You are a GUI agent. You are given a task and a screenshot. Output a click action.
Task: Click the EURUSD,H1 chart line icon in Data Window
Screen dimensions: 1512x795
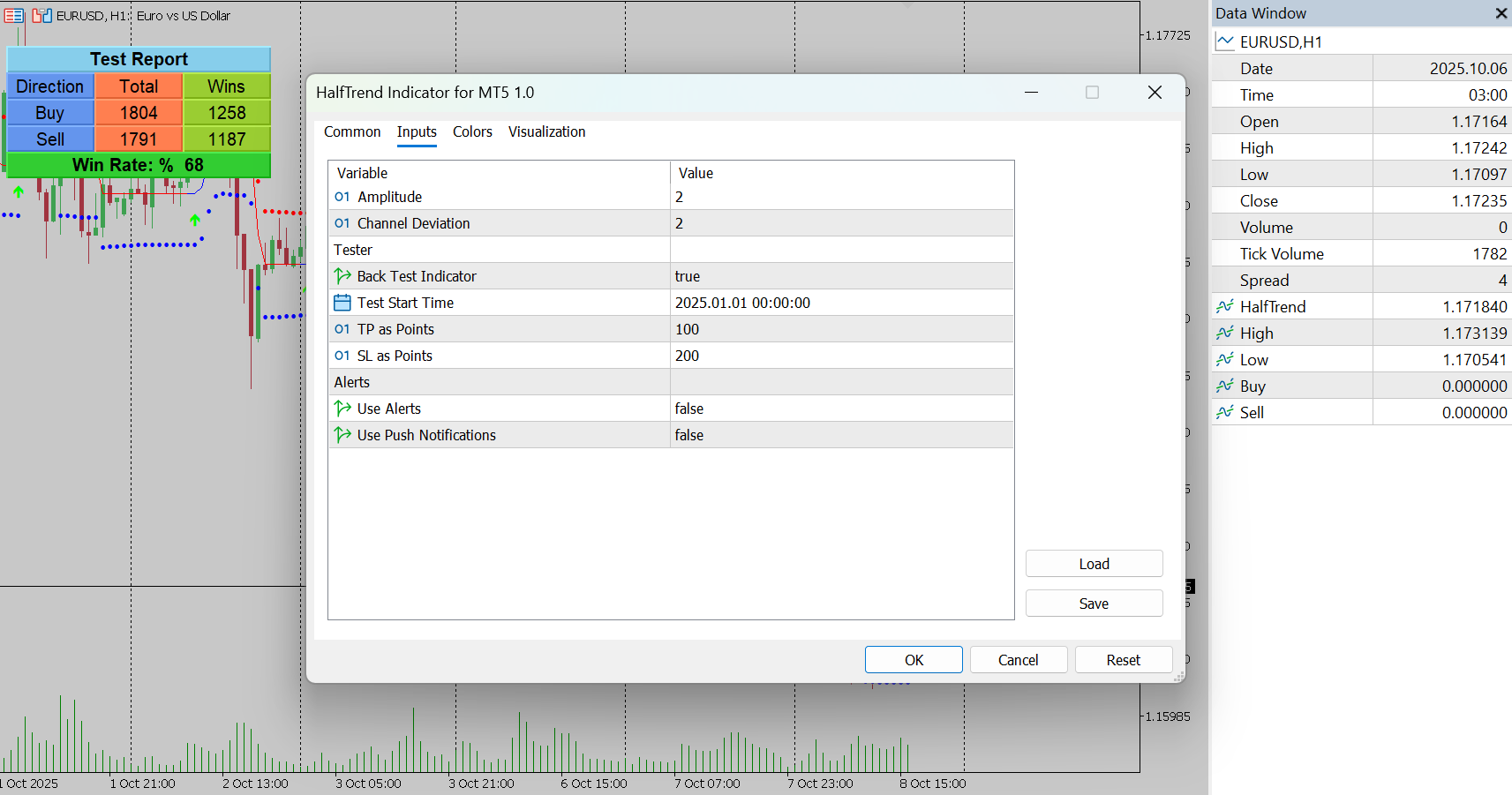click(x=1225, y=41)
